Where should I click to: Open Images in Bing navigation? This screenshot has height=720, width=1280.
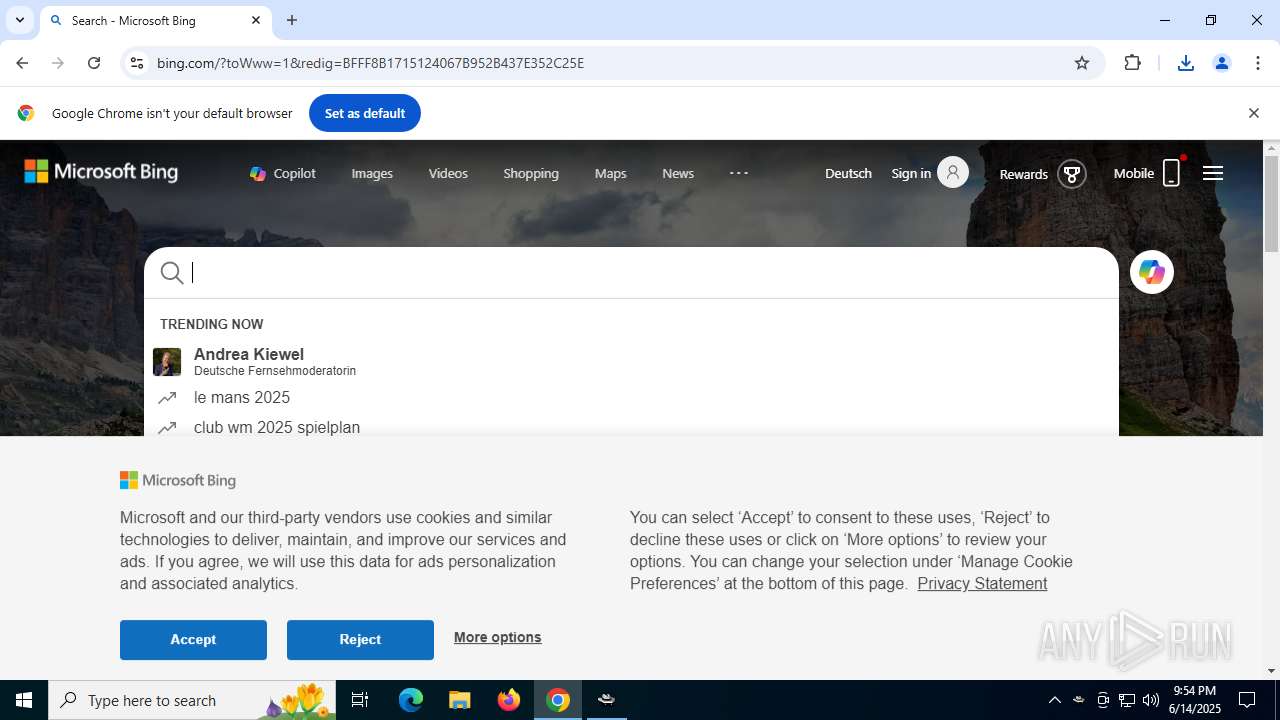pyautogui.click(x=372, y=173)
